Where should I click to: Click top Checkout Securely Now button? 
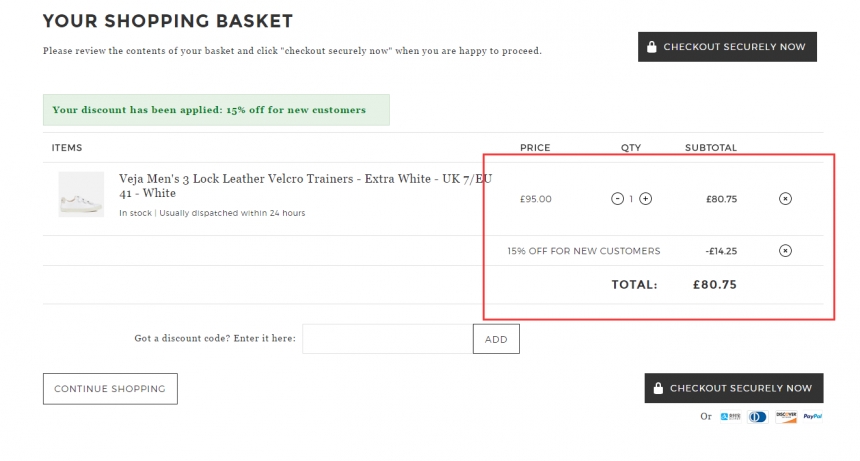pos(727,47)
